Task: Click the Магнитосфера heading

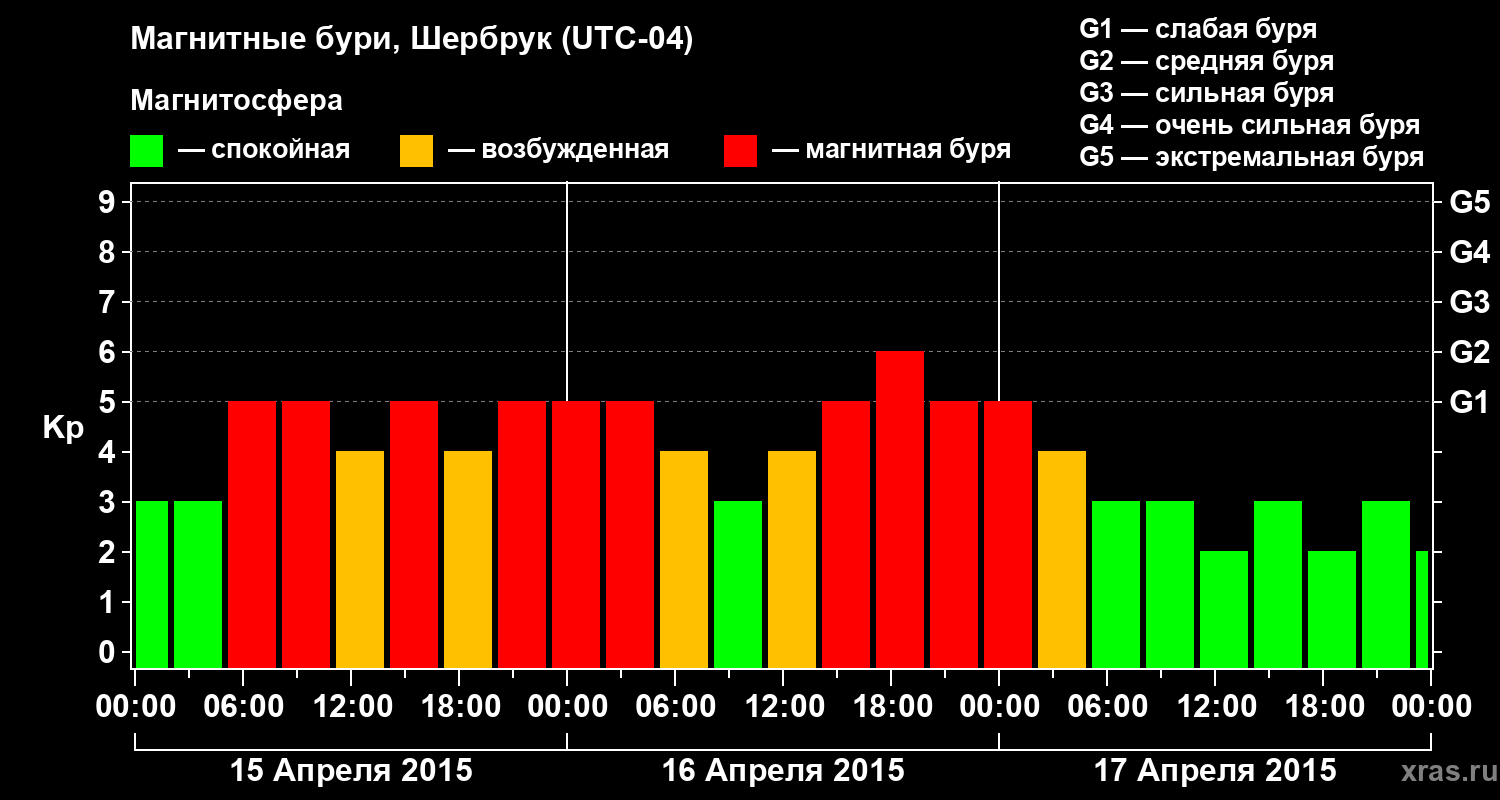Action: point(237,101)
